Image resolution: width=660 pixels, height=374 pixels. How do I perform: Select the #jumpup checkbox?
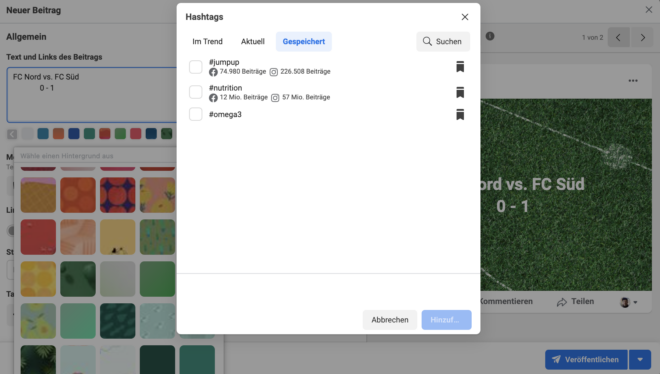pos(196,66)
